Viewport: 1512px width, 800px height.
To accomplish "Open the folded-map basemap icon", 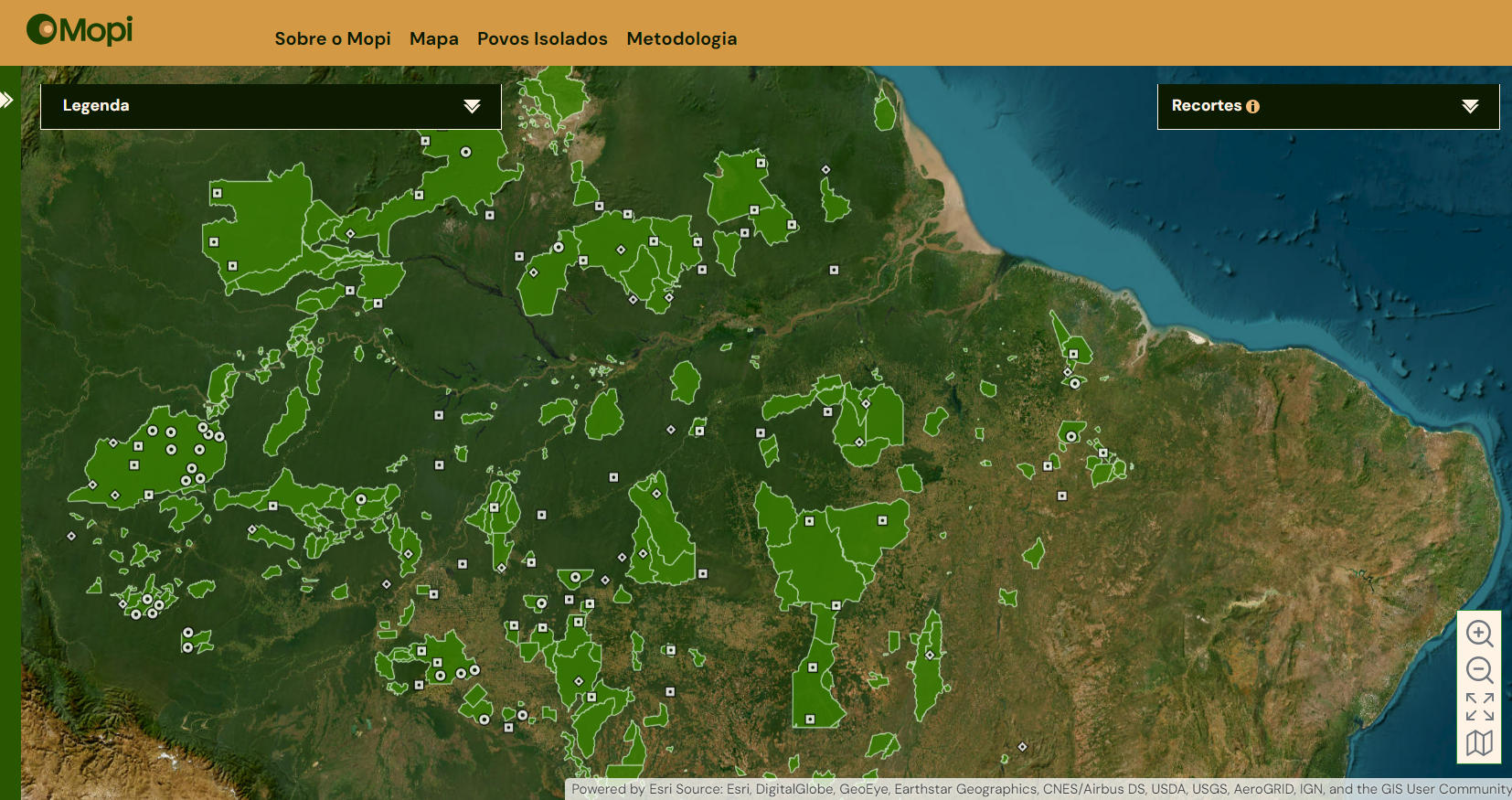I will pyautogui.click(x=1478, y=743).
